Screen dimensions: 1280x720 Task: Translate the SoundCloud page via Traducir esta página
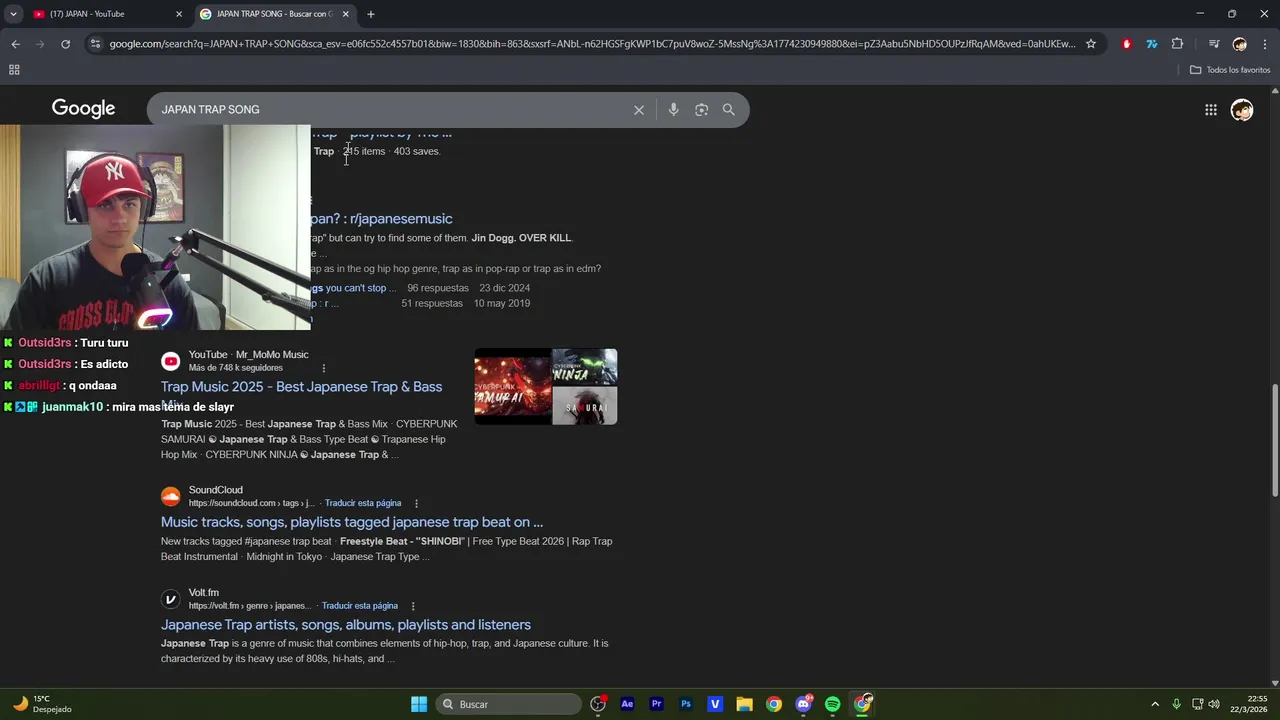363,503
